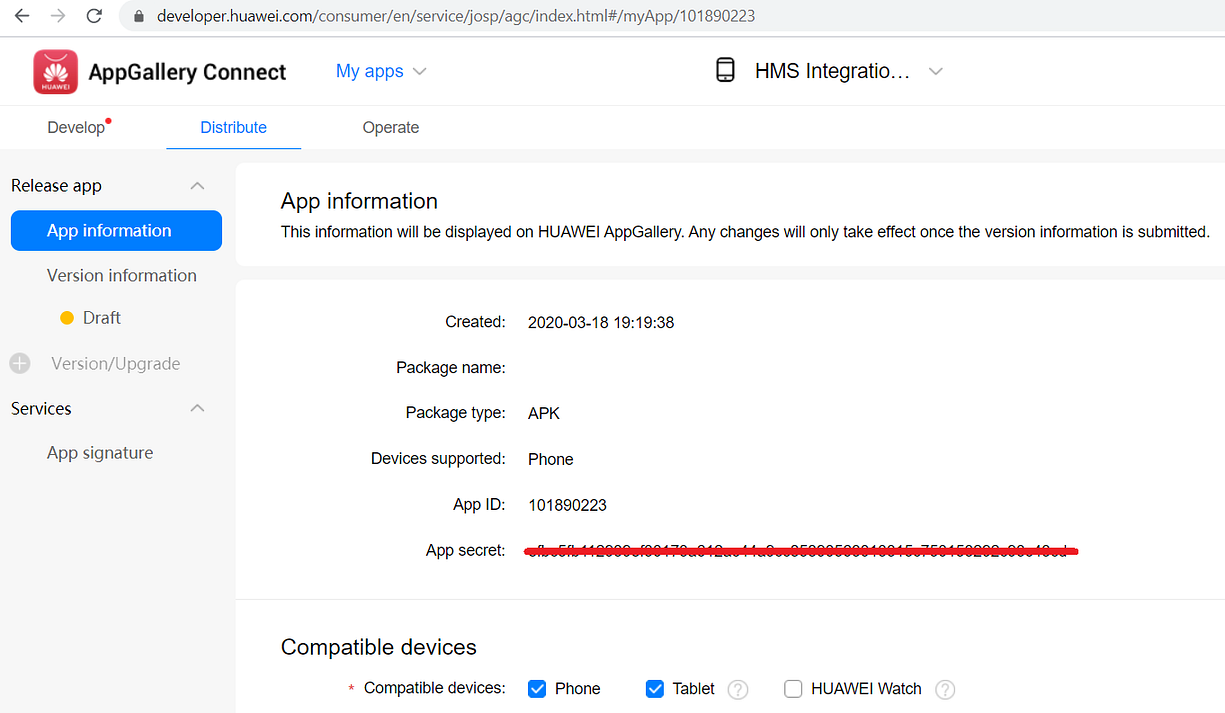The width and height of the screenshot is (1225, 713).
Task: Click the browser back arrow
Action: (22, 16)
